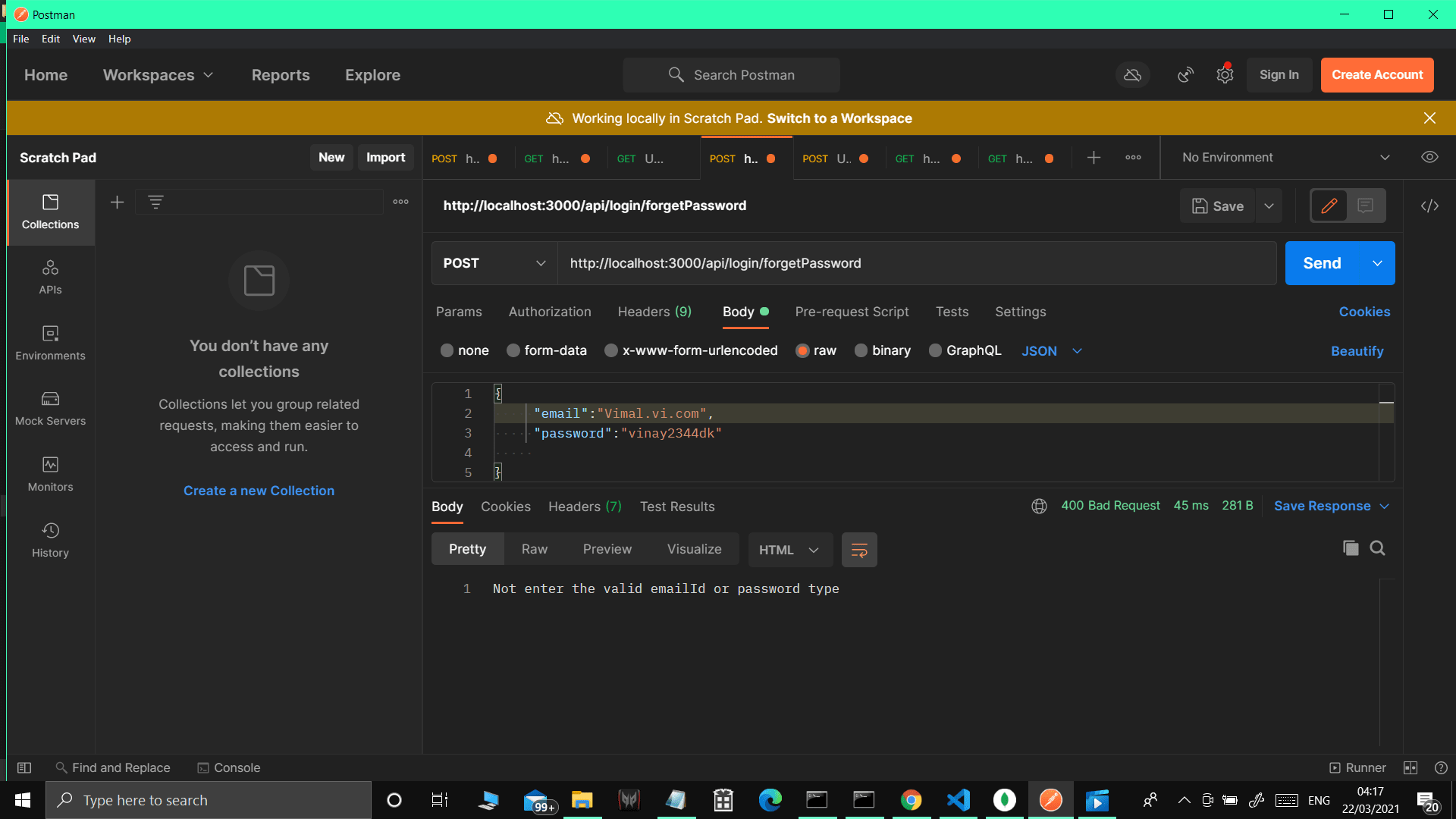1456x819 pixels.
Task: Switch to Raw response view
Action: [x=535, y=549]
